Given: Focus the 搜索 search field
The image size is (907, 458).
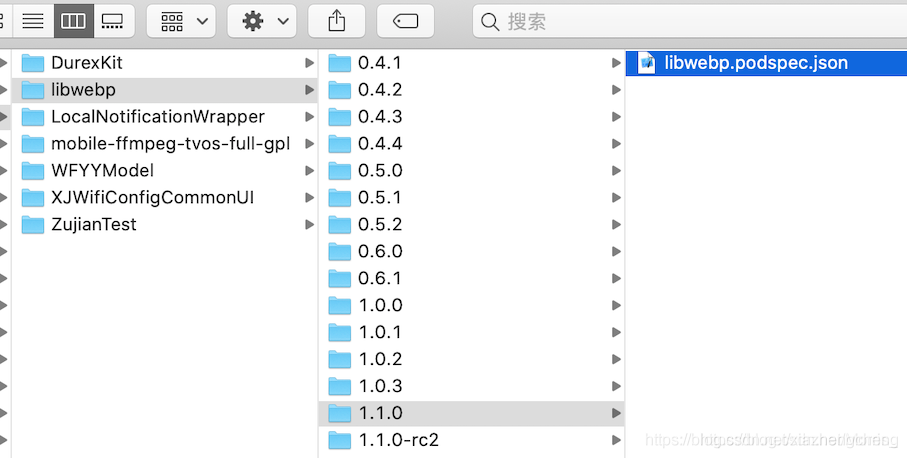Looking at the screenshot, I should click(690, 21).
